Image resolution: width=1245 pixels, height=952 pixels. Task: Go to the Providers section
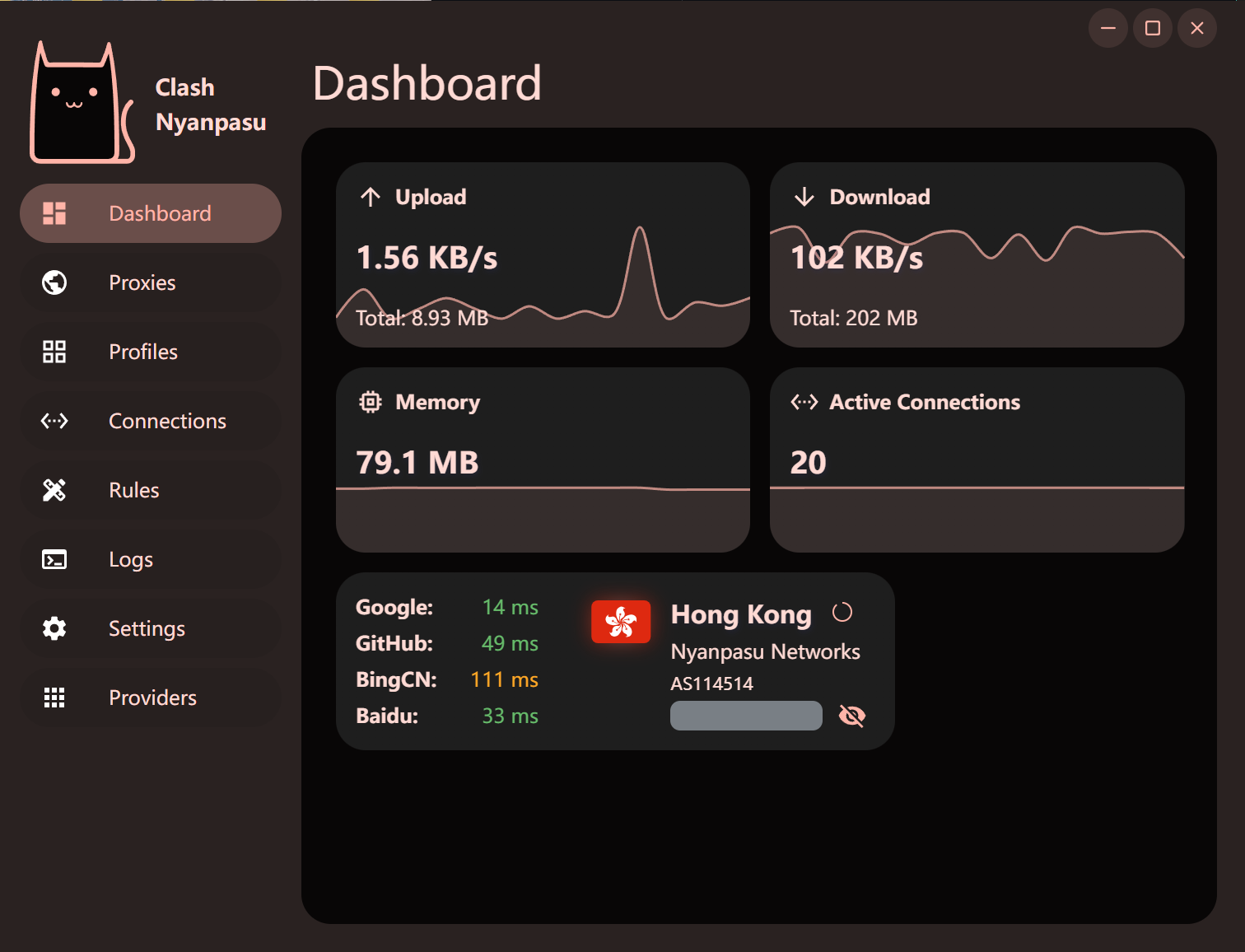coord(151,698)
